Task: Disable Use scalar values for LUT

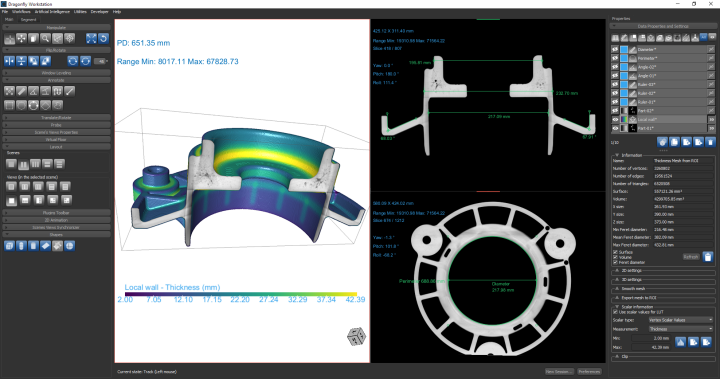Action: click(615, 312)
